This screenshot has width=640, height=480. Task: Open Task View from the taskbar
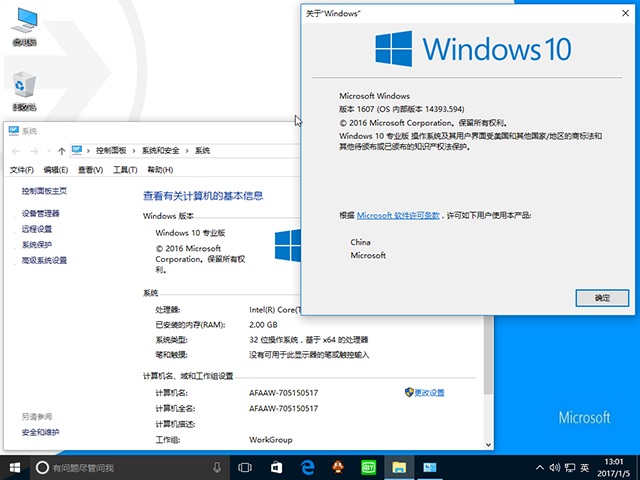point(245,467)
